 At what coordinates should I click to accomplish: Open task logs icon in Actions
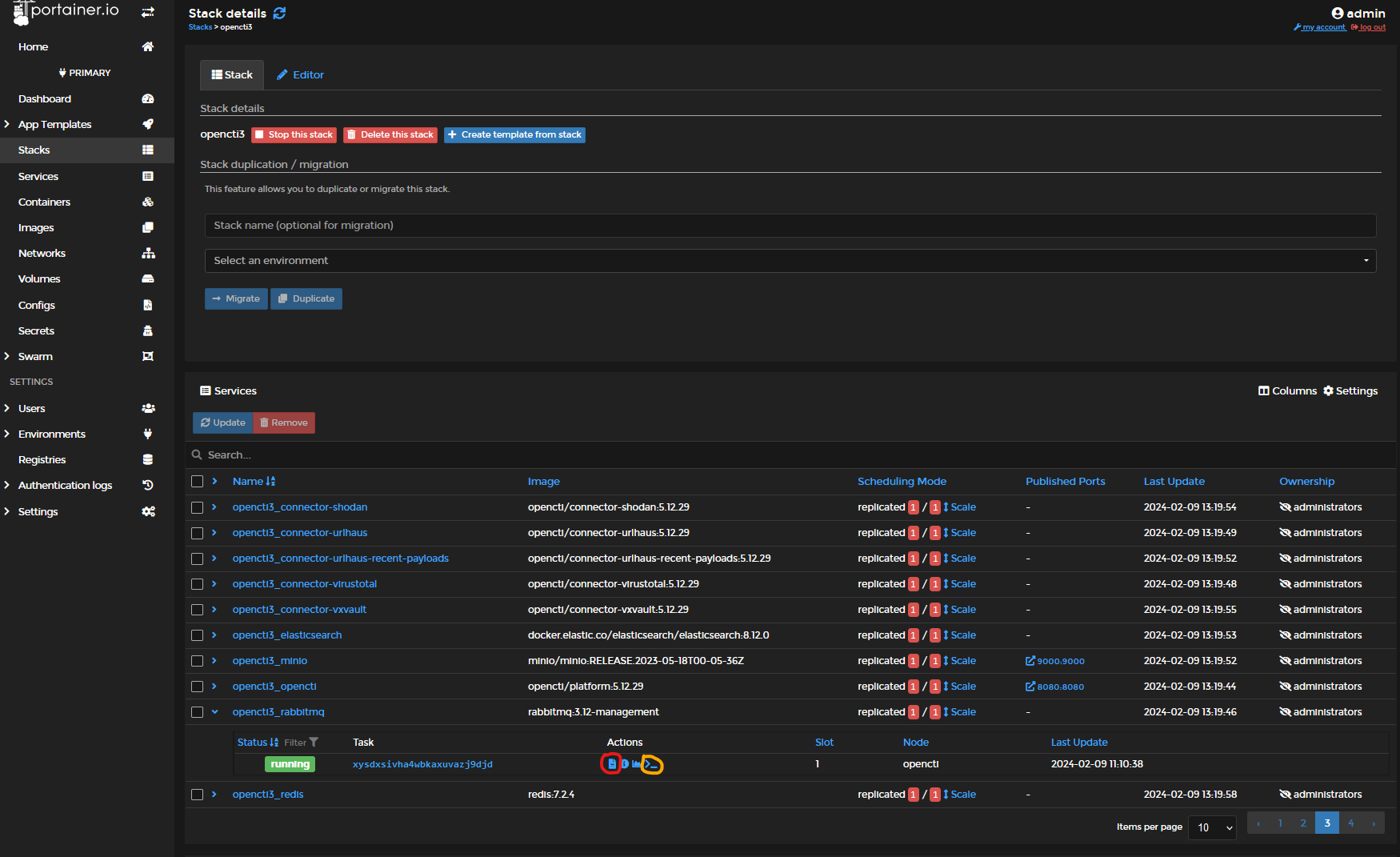(611, 764)
